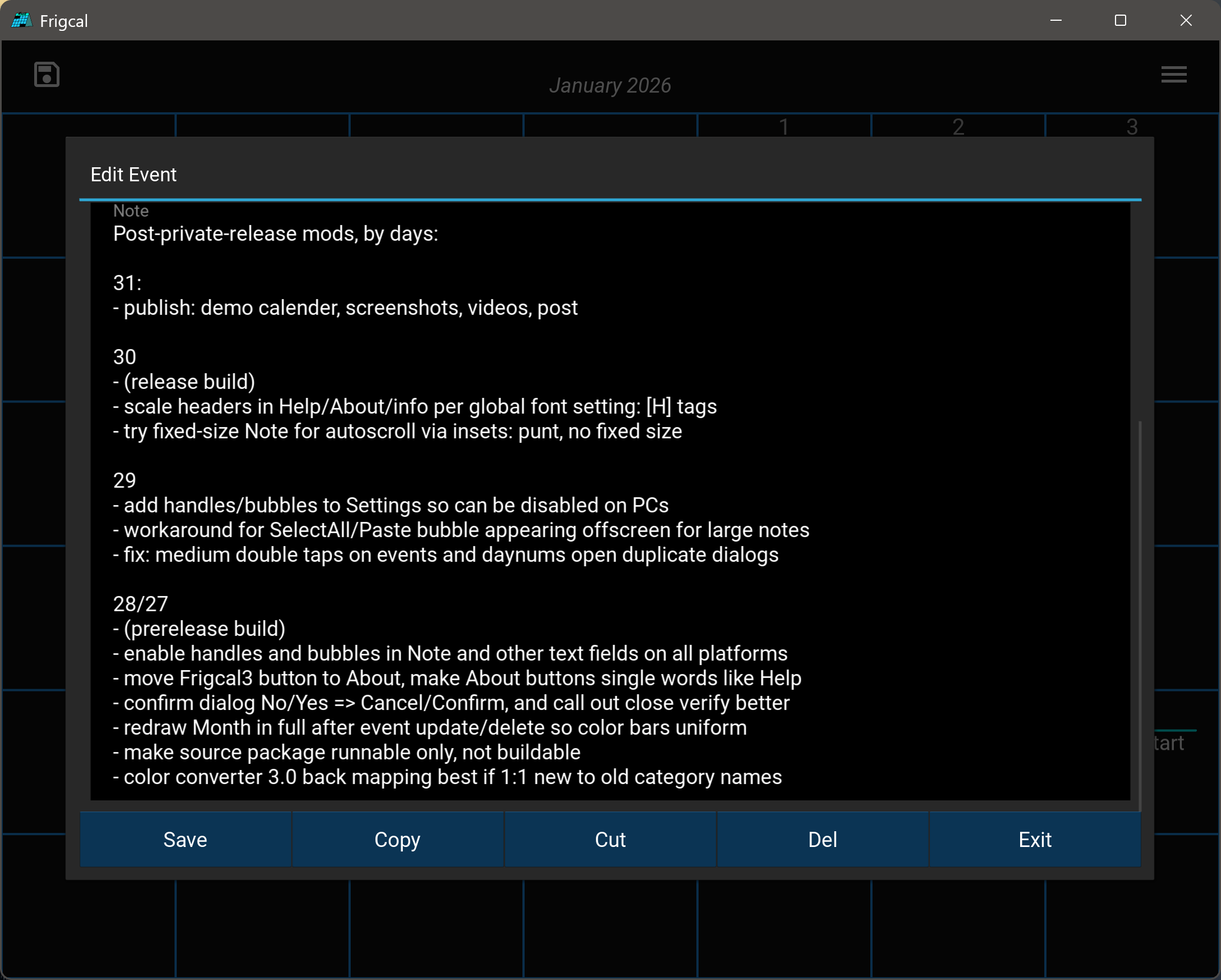1221x980 pixels.
Task: Minimize the Frigcal window
Action: point(1055,20)
